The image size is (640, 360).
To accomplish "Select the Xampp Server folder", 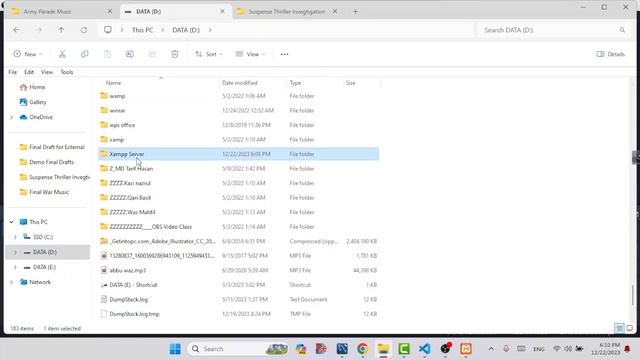I will point(239,154).
